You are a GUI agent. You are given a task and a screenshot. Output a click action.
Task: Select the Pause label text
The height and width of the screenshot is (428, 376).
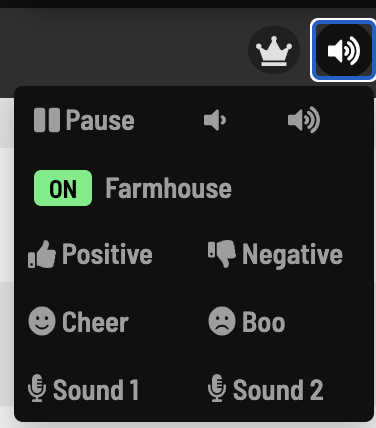pyautogui.click(x=100, y=120)
